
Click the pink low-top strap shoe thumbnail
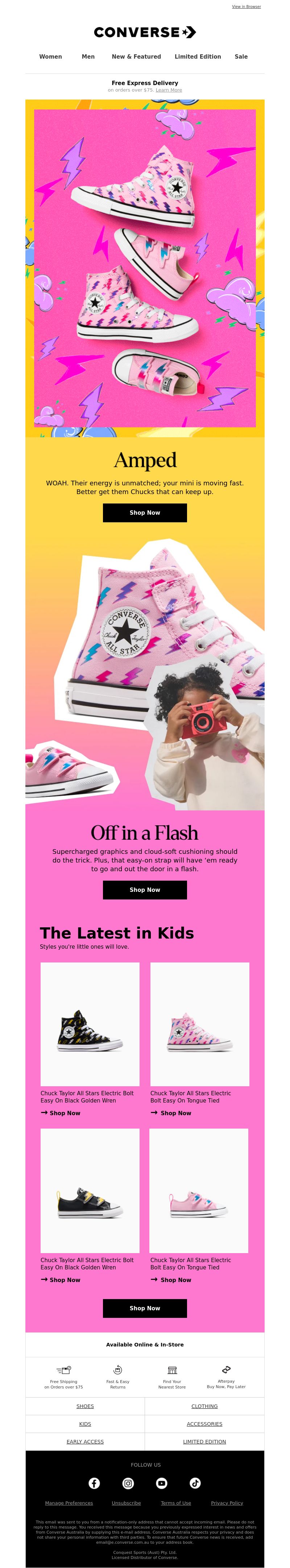199,1190
